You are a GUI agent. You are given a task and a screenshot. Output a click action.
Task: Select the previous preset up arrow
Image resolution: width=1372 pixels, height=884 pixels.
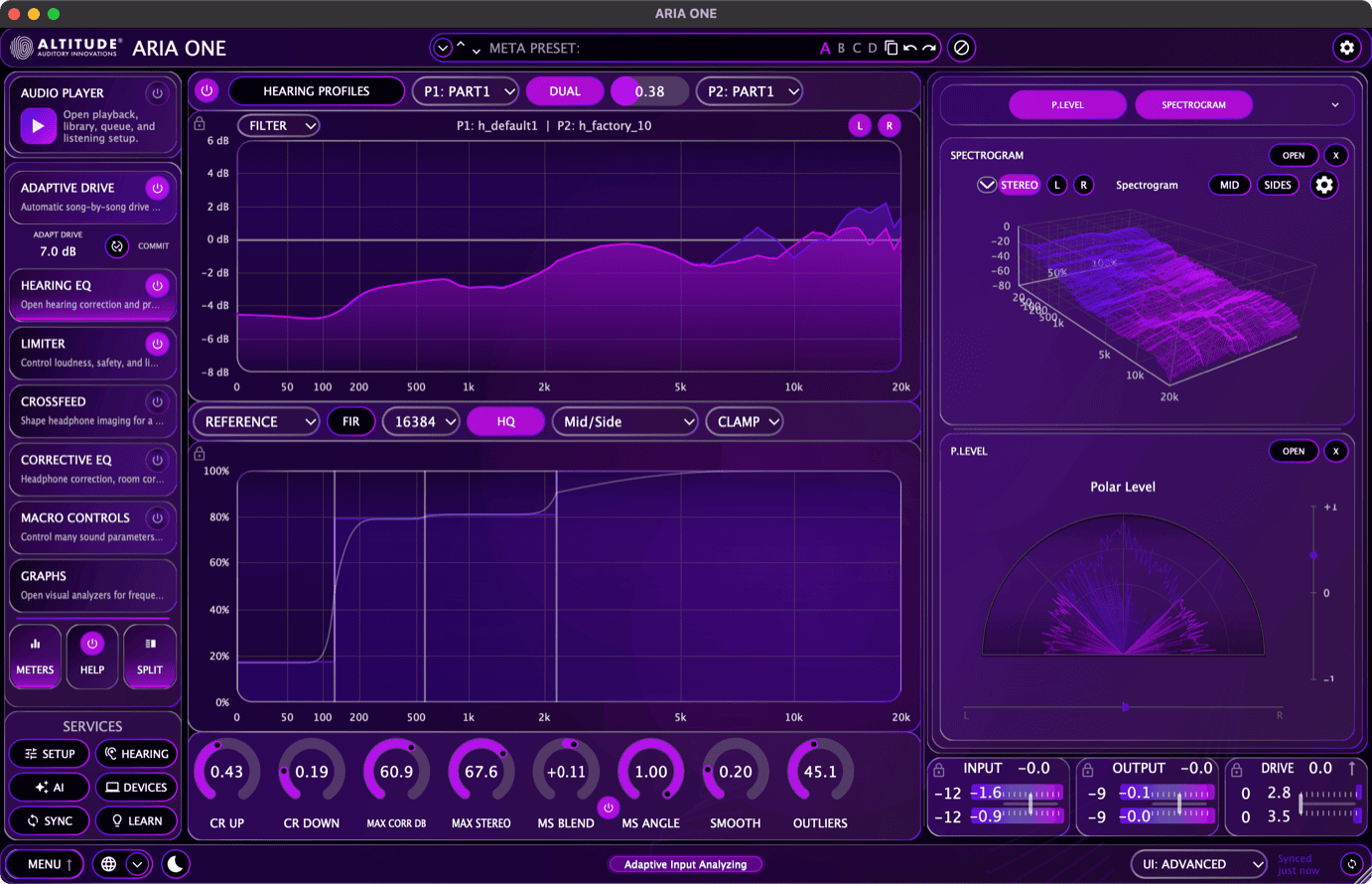[461, 45]
